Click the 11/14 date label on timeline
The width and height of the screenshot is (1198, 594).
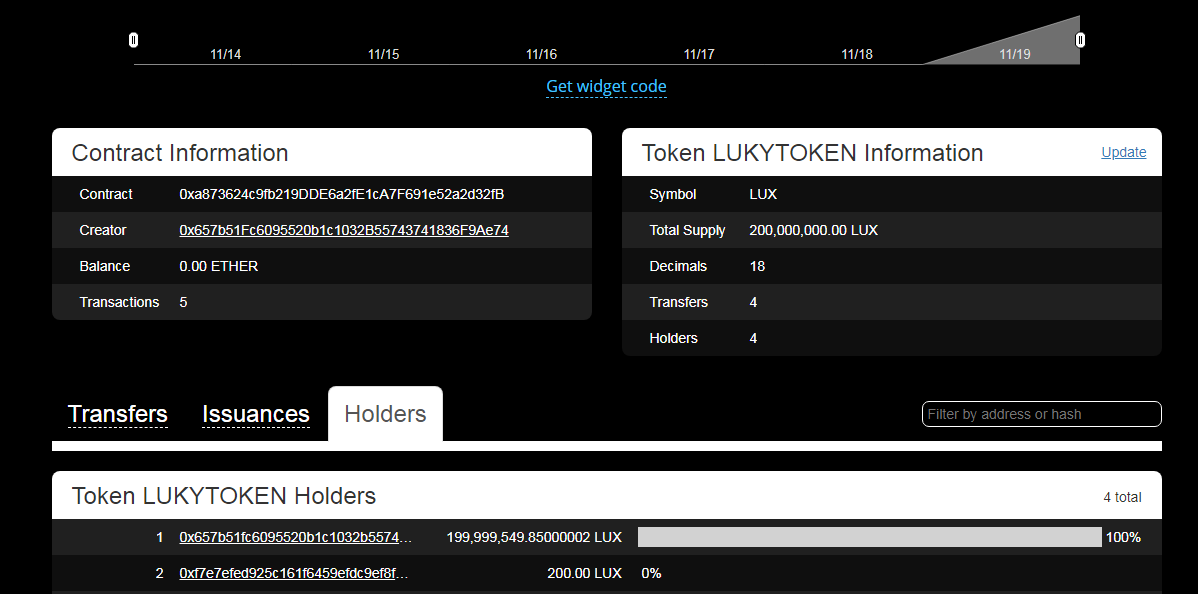(225, 54)
